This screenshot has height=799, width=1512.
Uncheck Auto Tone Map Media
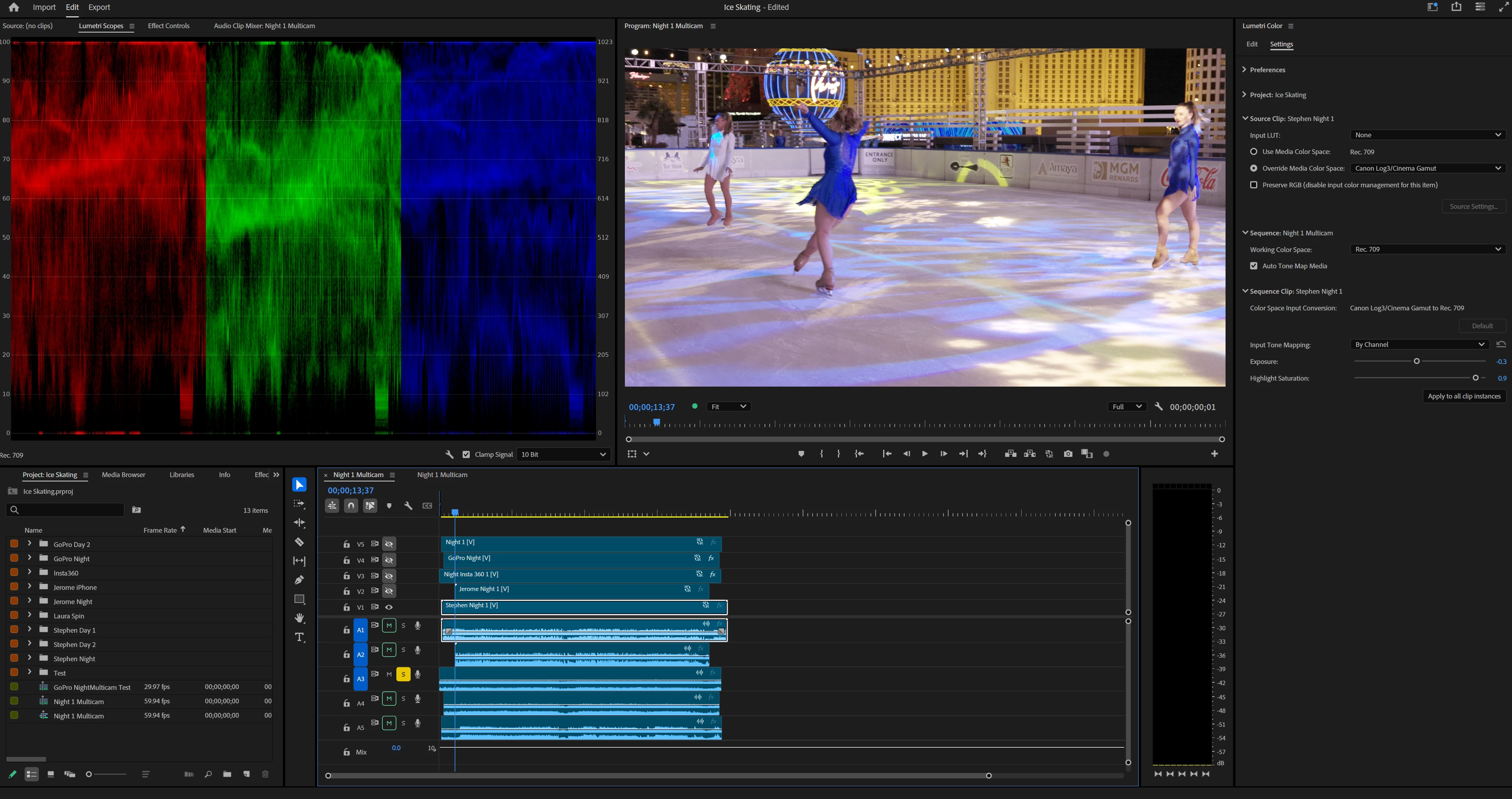coord(1254,266)
